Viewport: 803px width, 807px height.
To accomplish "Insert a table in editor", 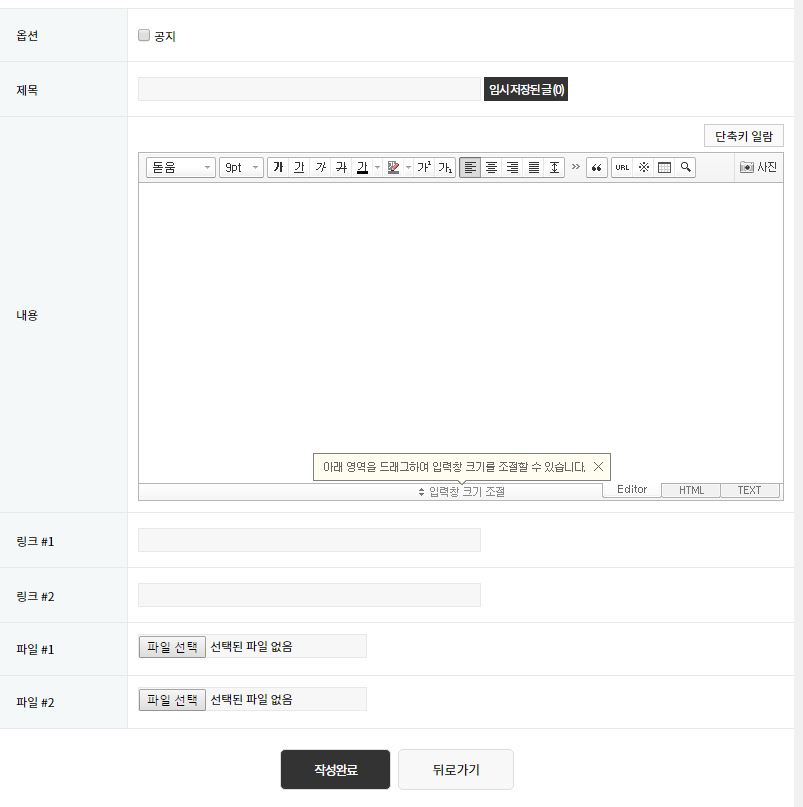I will [664, 168].
